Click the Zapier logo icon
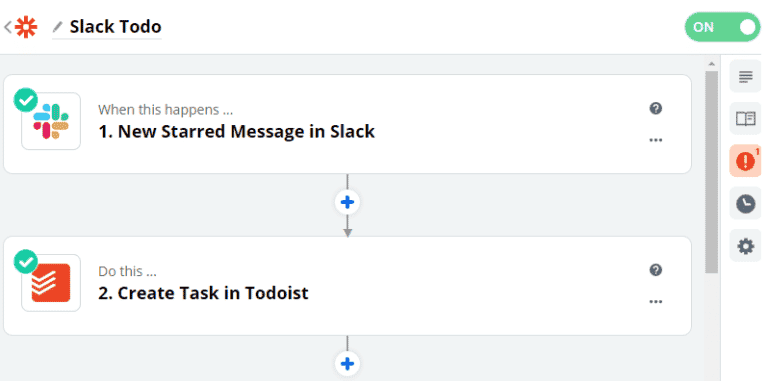This screenshot has width=768, height=381. tap(26, 27)
